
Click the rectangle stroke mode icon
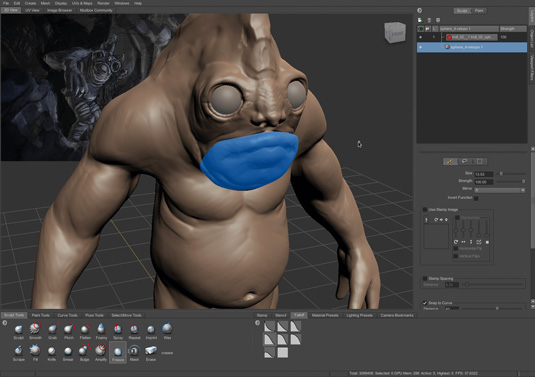(479, 161)
